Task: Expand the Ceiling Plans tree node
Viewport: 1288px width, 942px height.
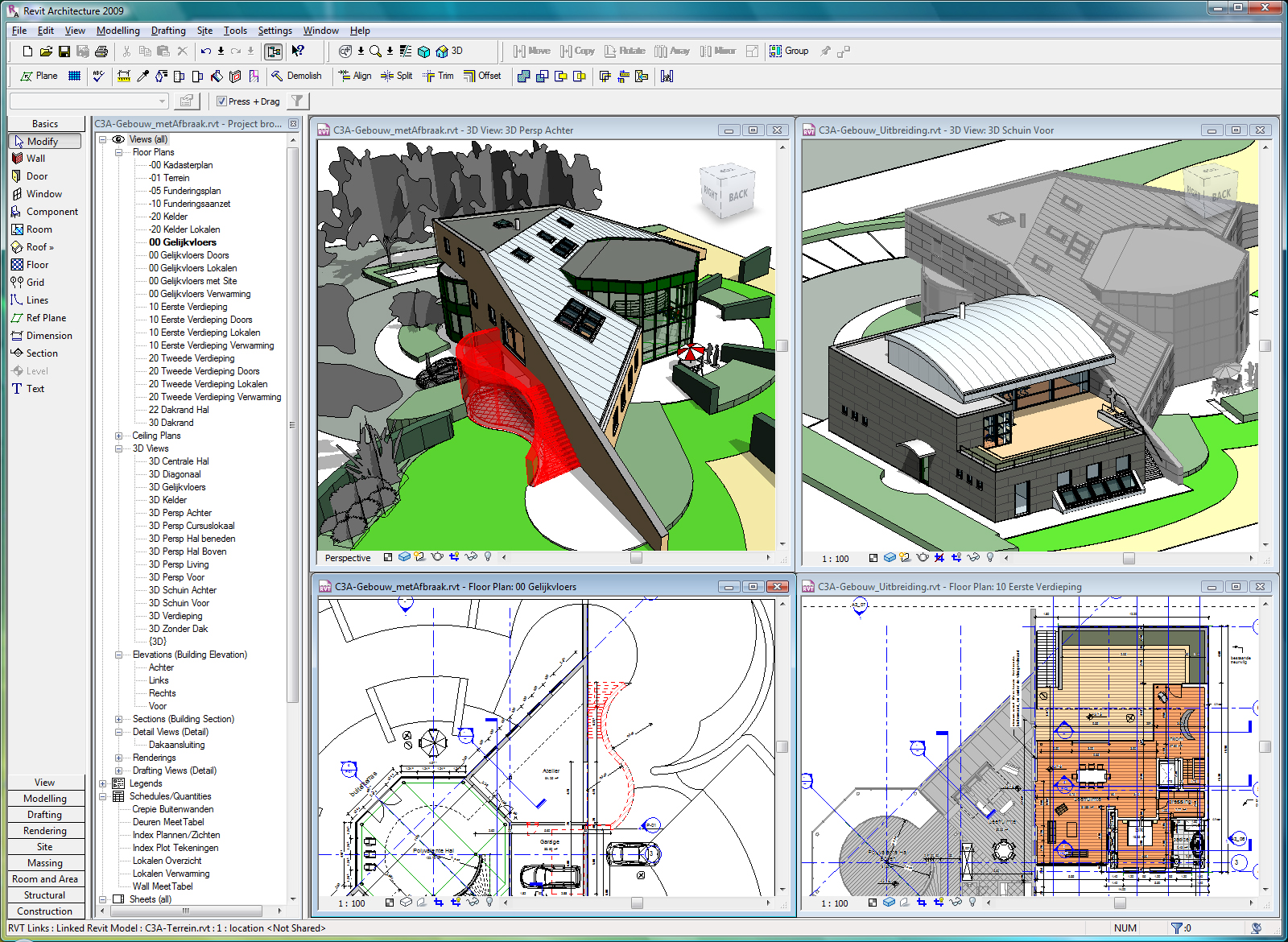Action: [x=119, y=436]
